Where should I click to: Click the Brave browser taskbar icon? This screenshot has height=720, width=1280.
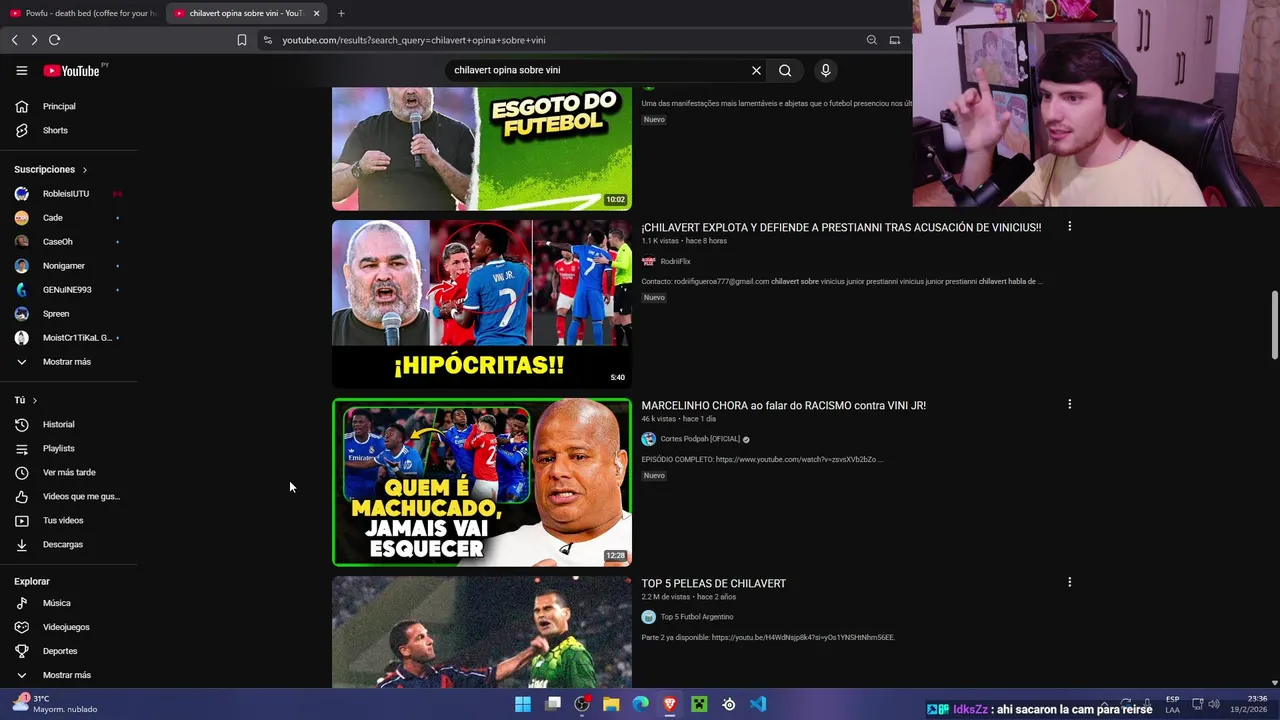pos(670,704)
